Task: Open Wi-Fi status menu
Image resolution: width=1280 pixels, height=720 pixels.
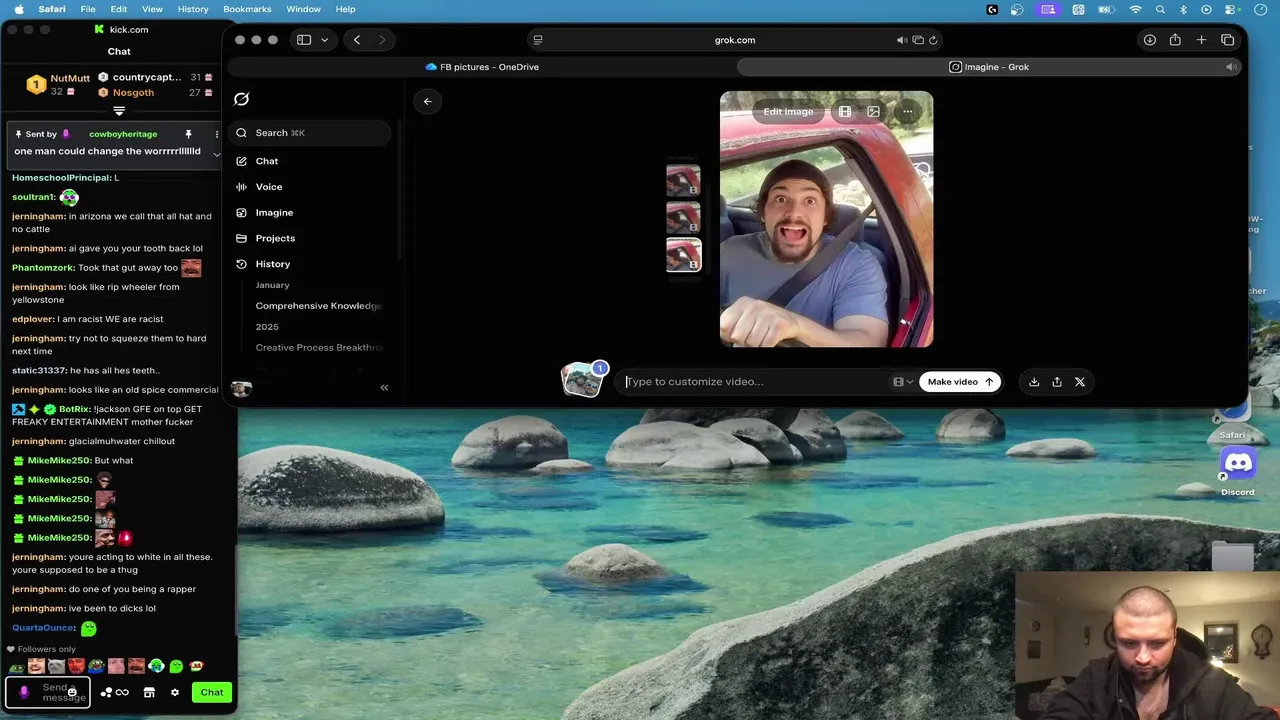Action: [x=1135, y=9]
